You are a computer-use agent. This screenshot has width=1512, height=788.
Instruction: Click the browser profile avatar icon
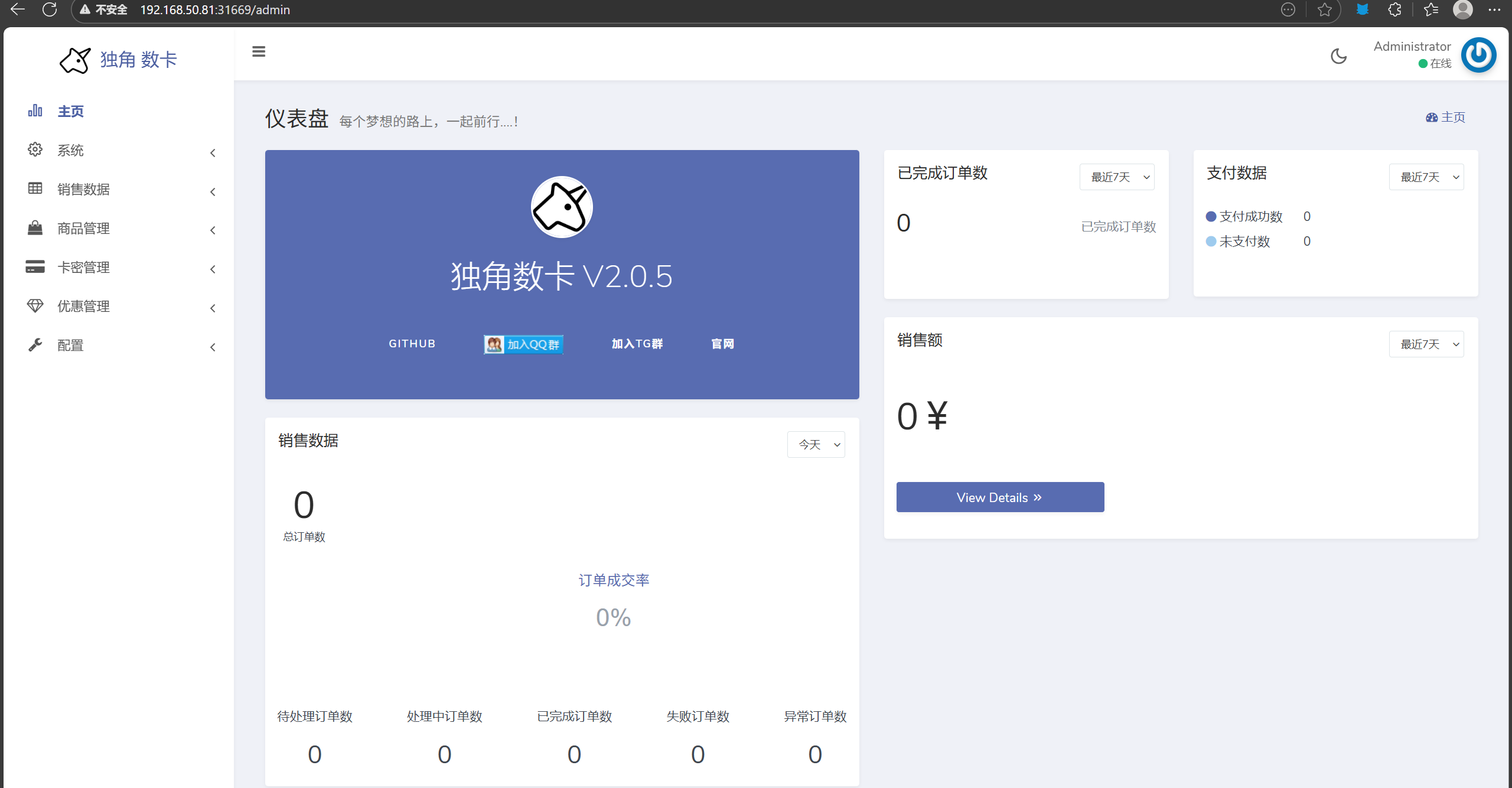pos(1462,9)
